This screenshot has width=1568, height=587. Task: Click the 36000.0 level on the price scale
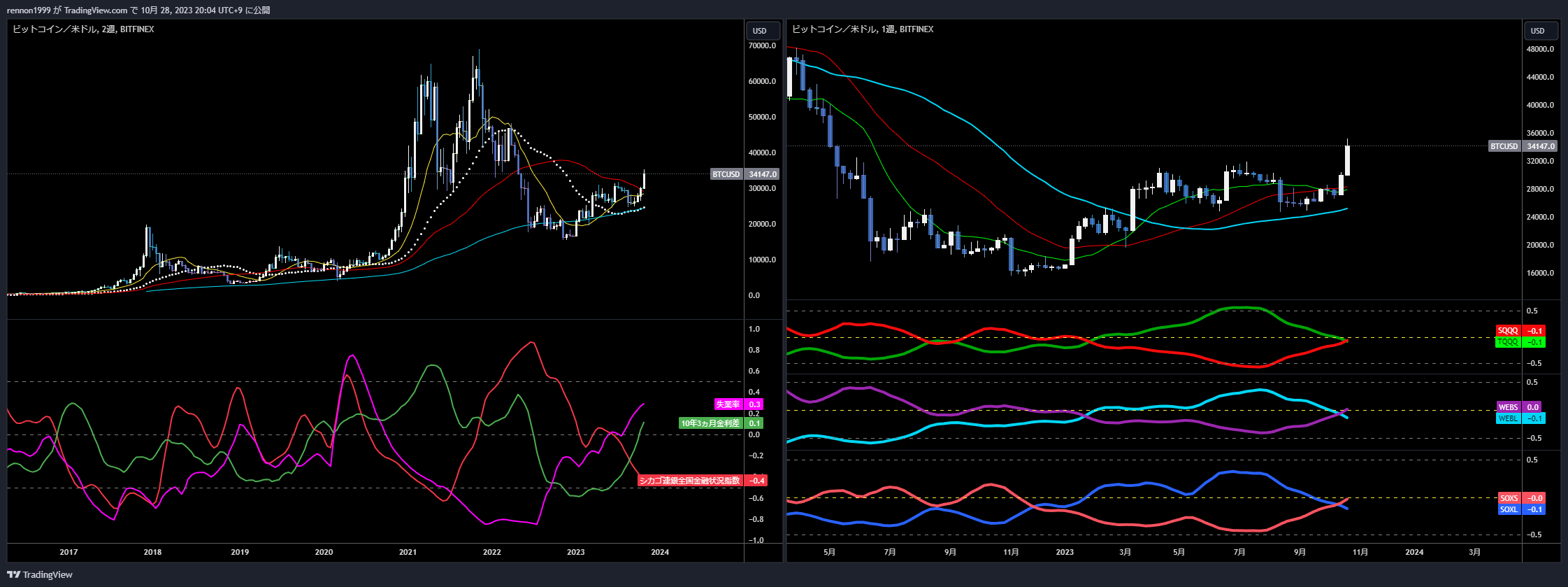point(1541,133)
